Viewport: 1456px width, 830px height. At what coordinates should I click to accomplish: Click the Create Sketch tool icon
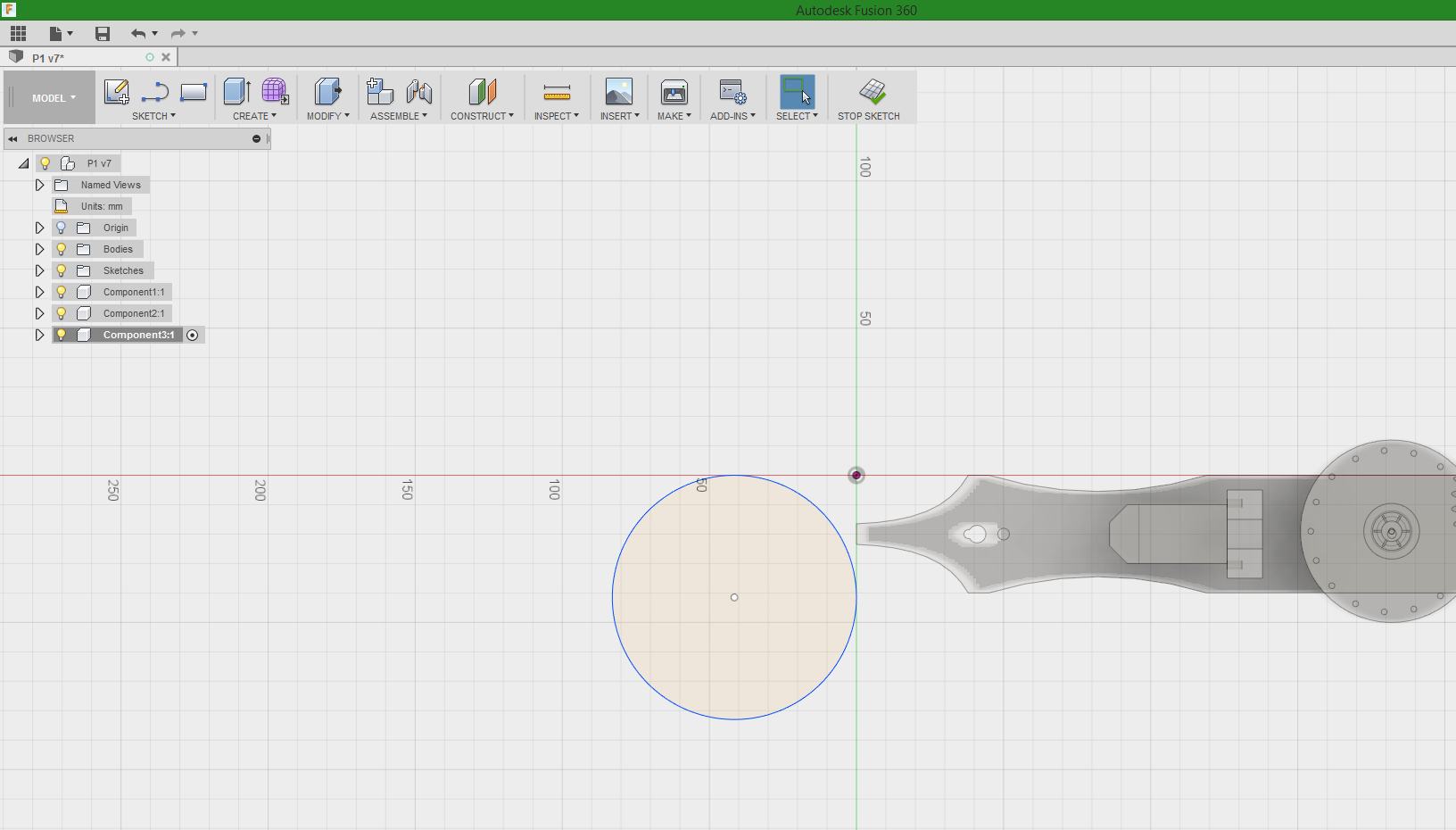117,92
